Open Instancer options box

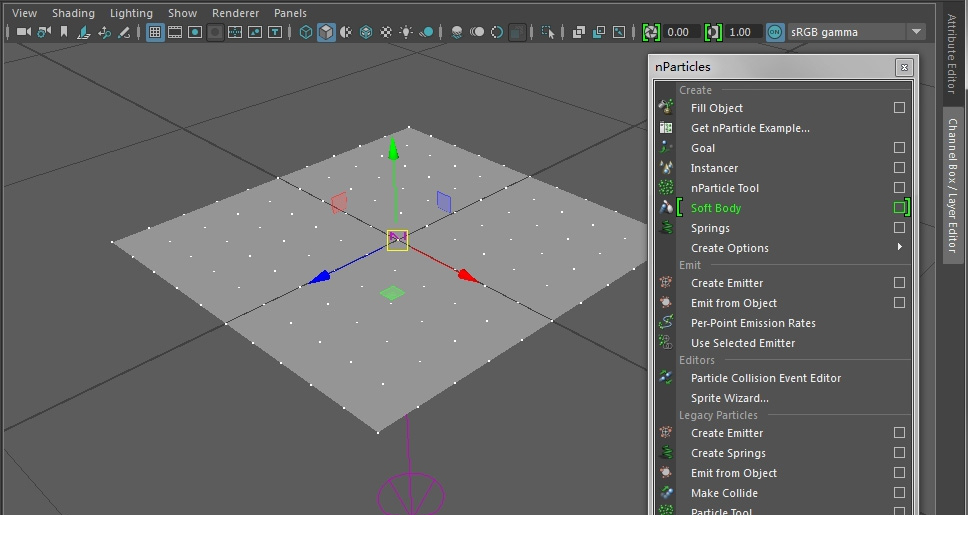pyautogui.click(x=899, y=167)
